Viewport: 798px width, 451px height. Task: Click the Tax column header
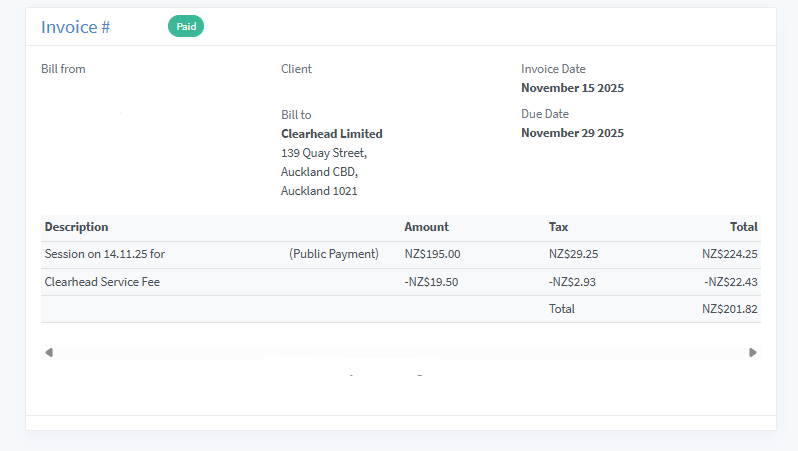pyautogui.click(x=558, y=227)
